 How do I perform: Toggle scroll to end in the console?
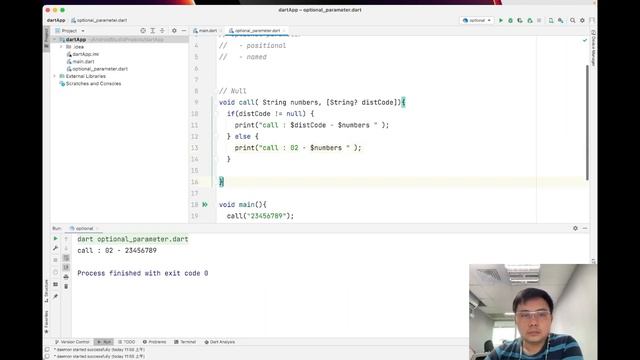click(x=66, y=267)
